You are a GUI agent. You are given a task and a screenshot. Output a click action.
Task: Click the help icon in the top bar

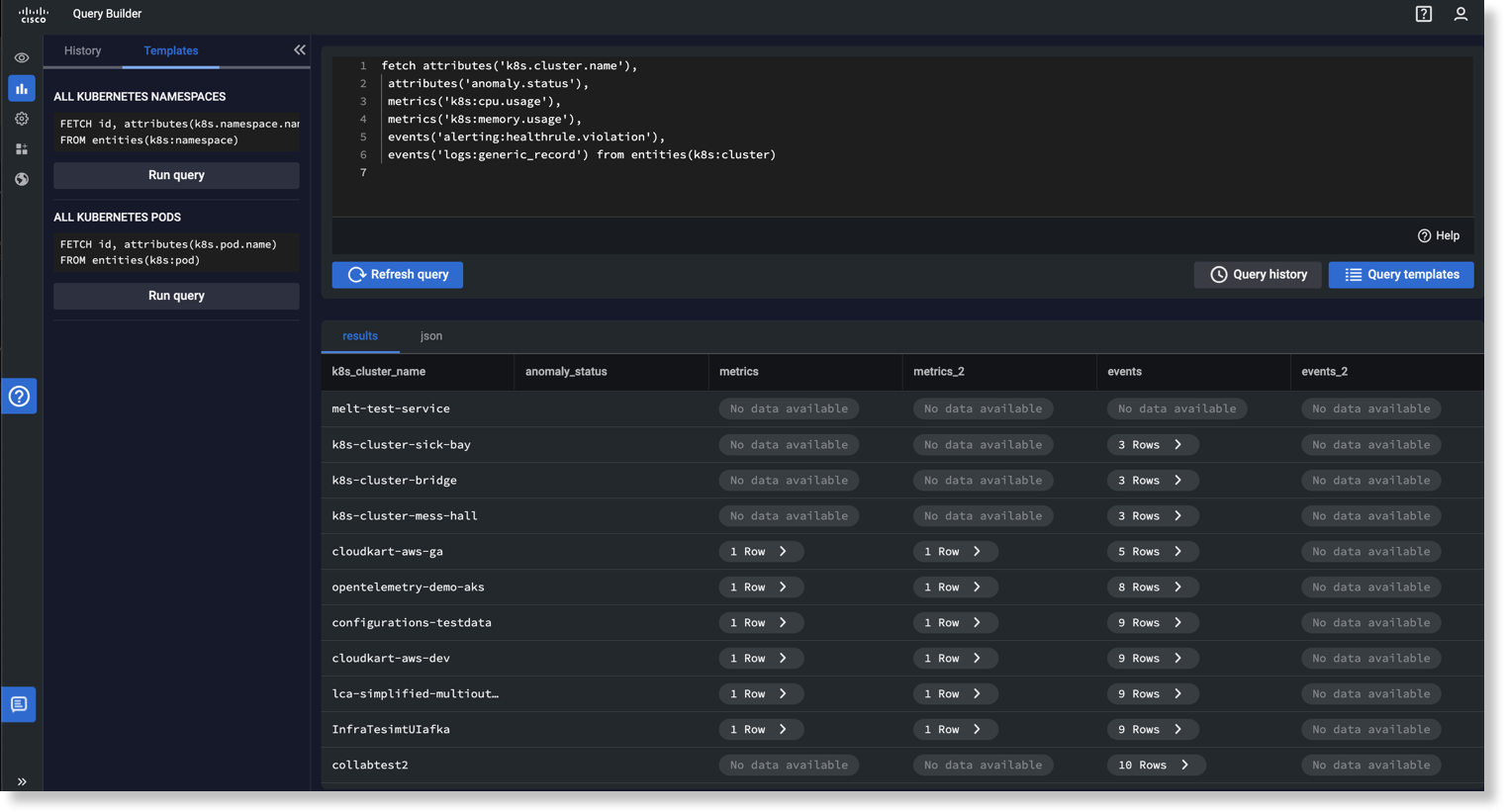point(1423,14)
